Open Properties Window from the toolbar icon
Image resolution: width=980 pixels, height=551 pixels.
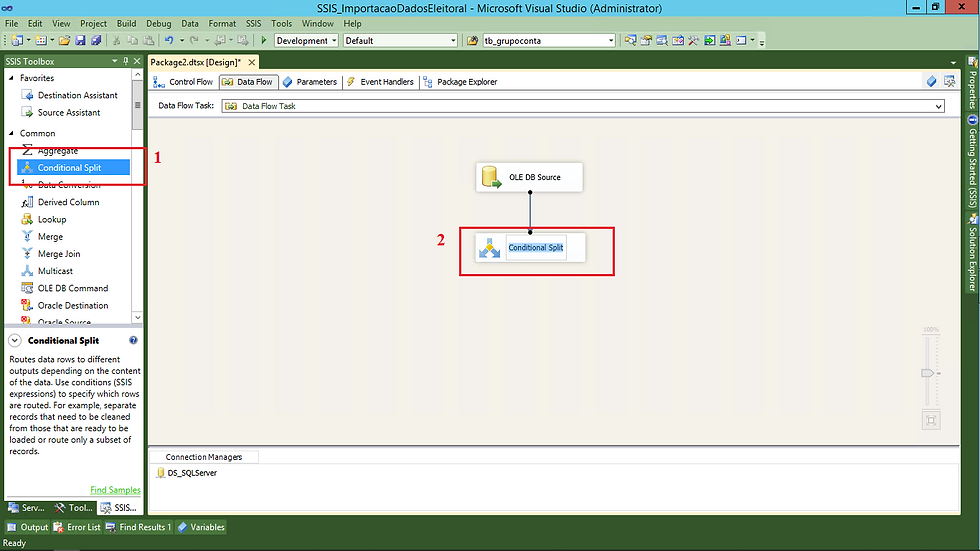tap(646, 41)
